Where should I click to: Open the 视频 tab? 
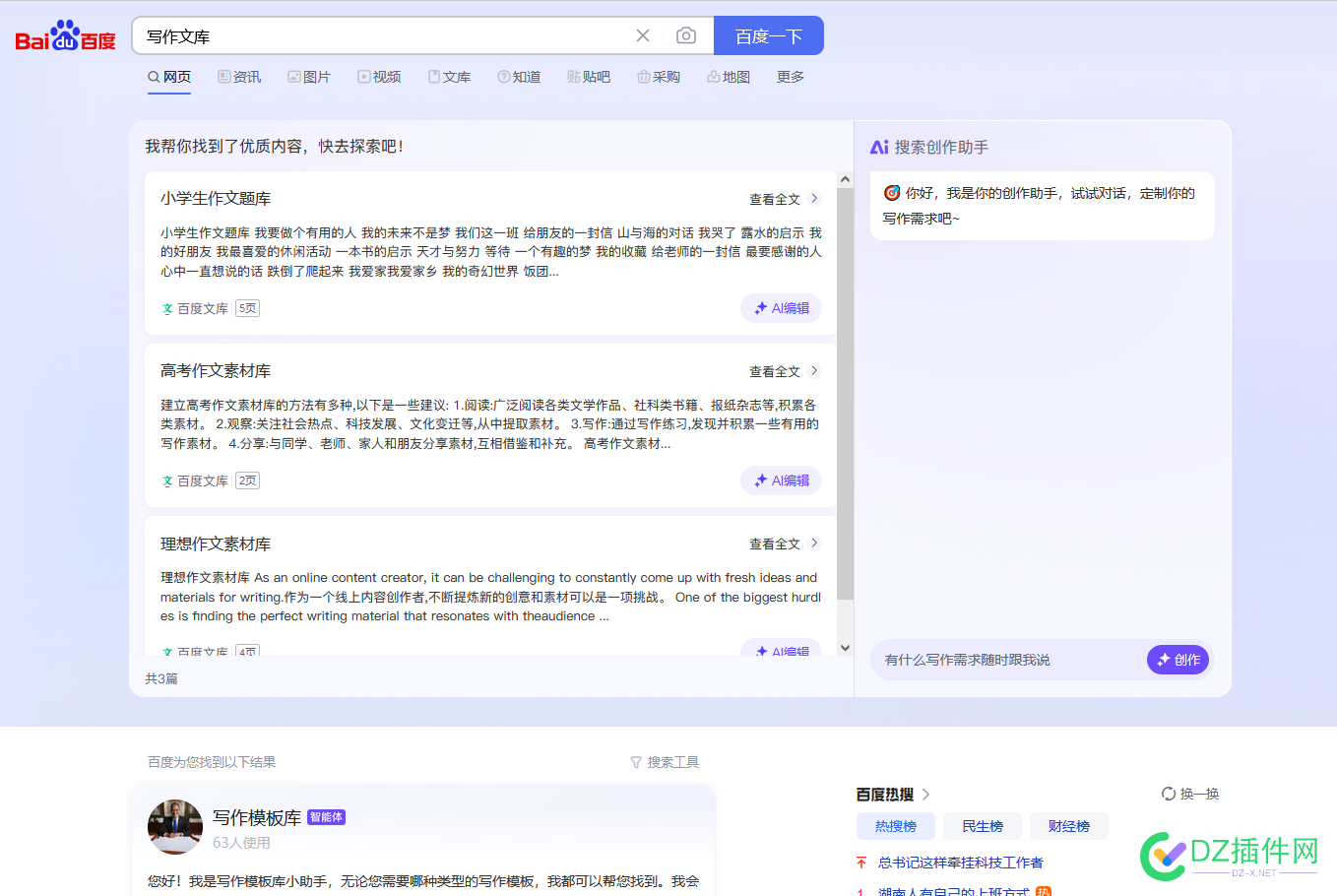click(379, 77)
